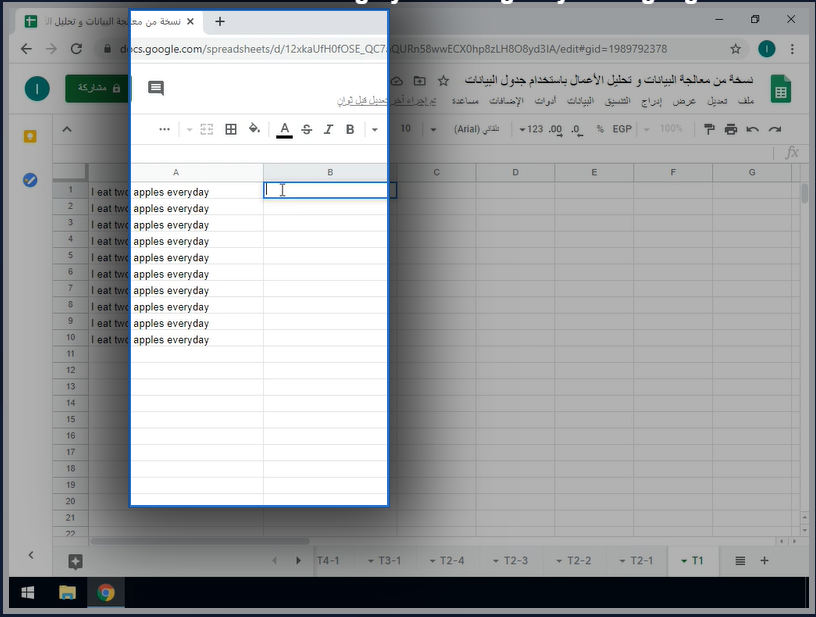Collapse the toolbar with the up chevron
This screenshot has height=617, width=816.
coord(67,129)
